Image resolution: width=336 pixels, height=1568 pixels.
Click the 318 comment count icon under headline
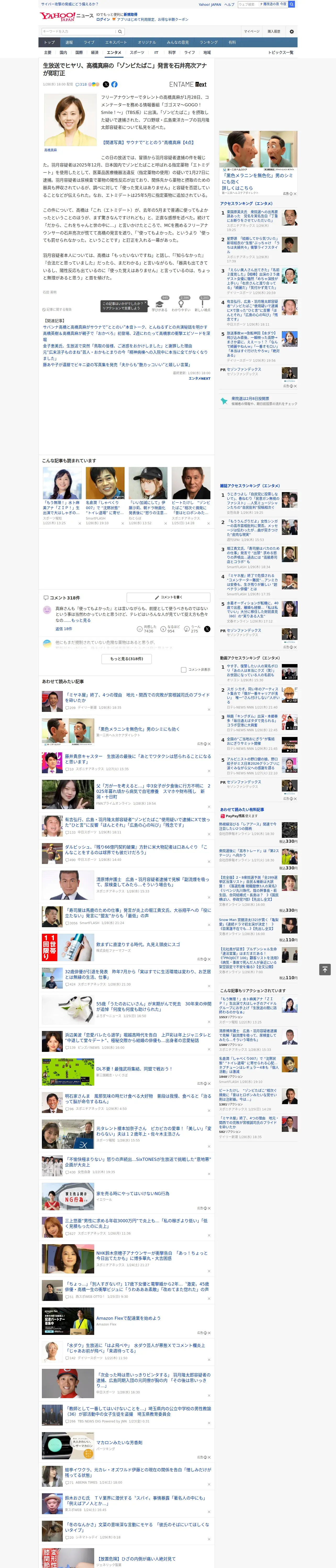[x=82, y=85]
